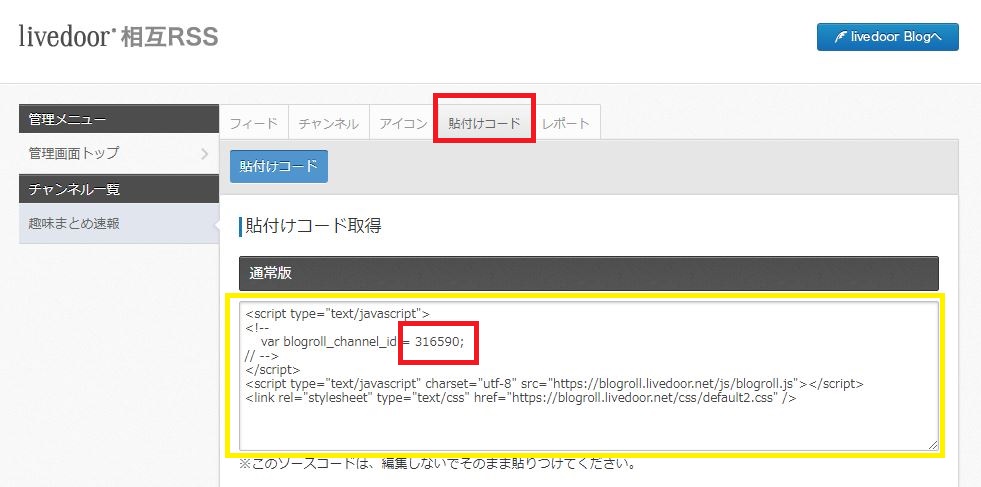981x487 pixels.
Task: Select the 貼付けコード tab
Action: click(484, 123)
